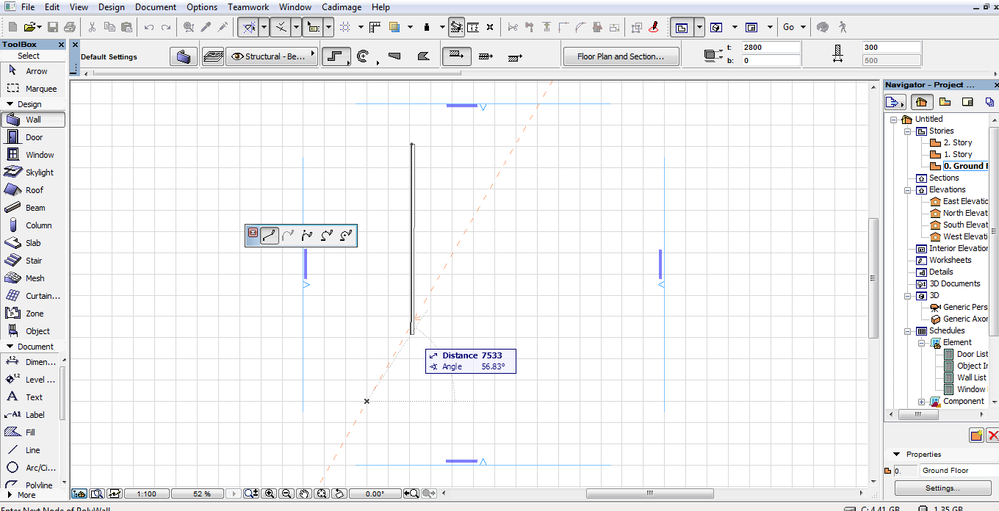Select the Stair tool
Viewport: 999px width, 511px height.
click(x=33, y=261)
